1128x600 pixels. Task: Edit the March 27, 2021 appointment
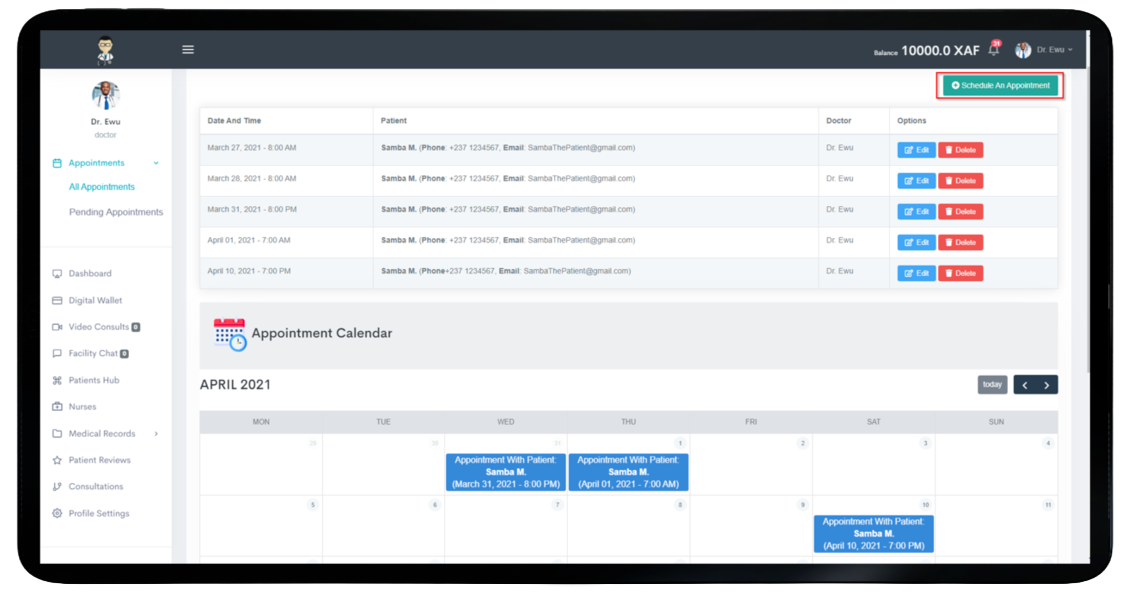coord(916,150)
